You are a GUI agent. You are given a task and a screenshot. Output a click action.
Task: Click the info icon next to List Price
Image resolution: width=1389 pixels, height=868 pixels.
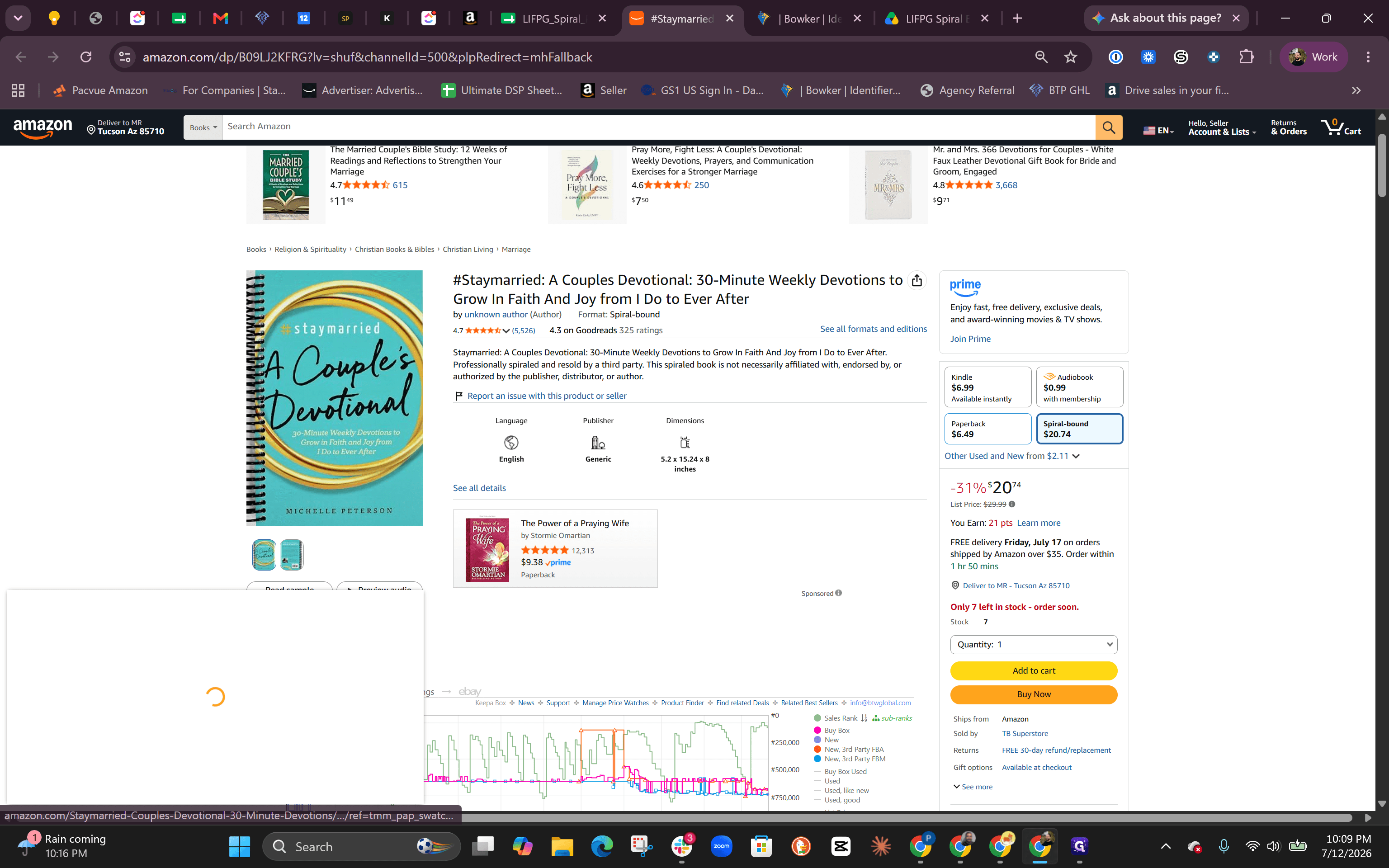tap(1012, 505)
